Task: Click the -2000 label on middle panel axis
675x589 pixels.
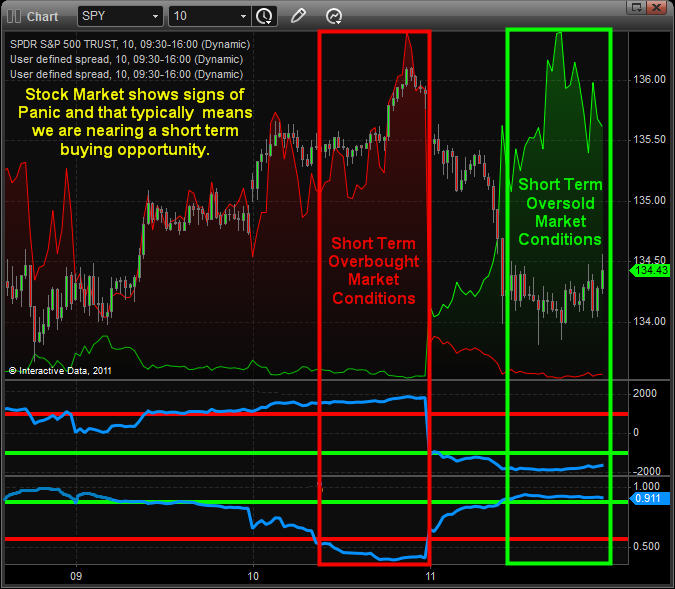Action: pyautogui.click(x=646, y=471)
